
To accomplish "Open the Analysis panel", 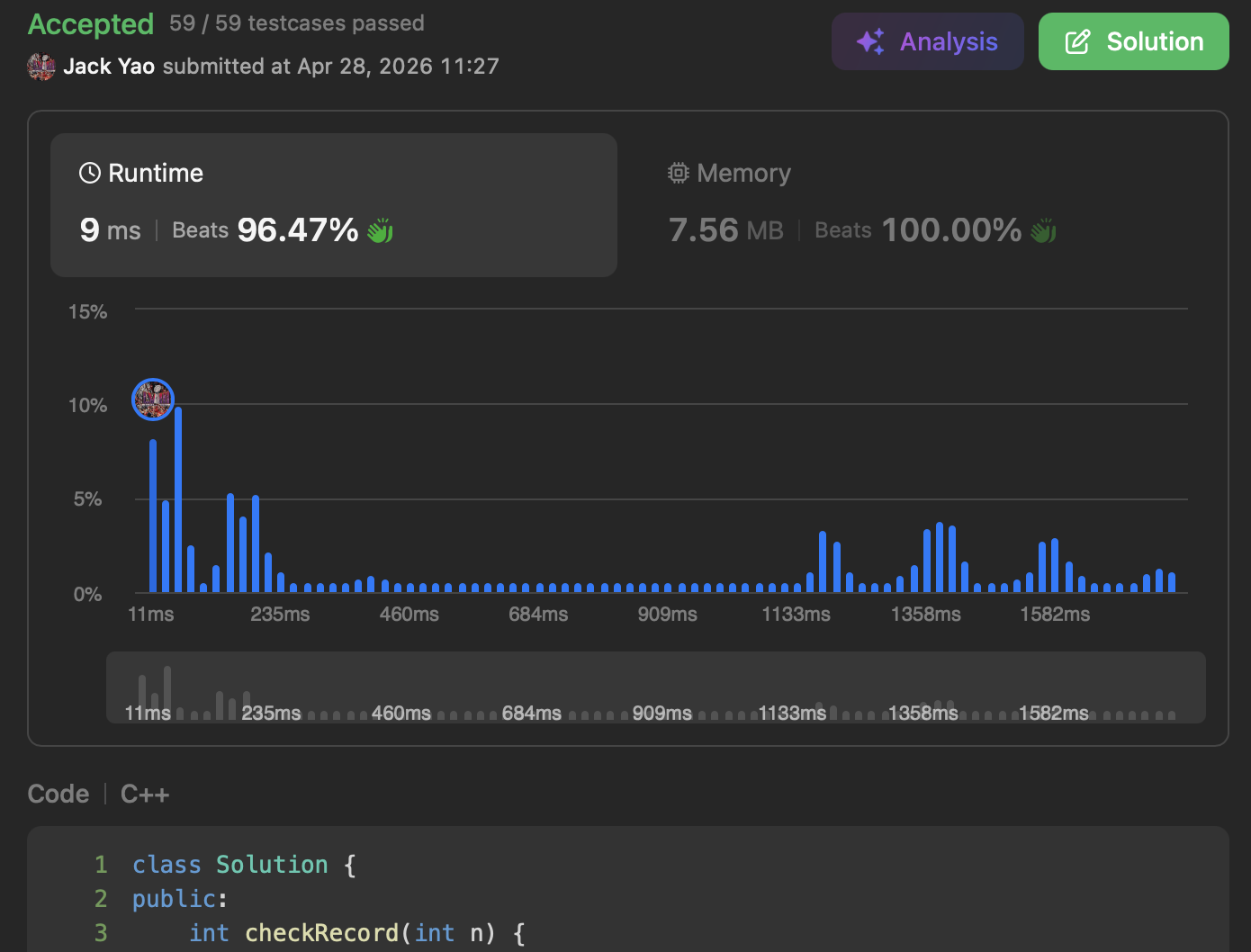I will [928, 41].
